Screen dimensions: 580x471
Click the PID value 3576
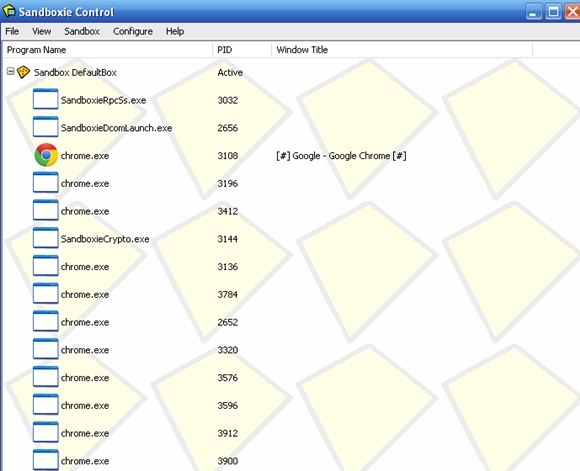[227, 378]
